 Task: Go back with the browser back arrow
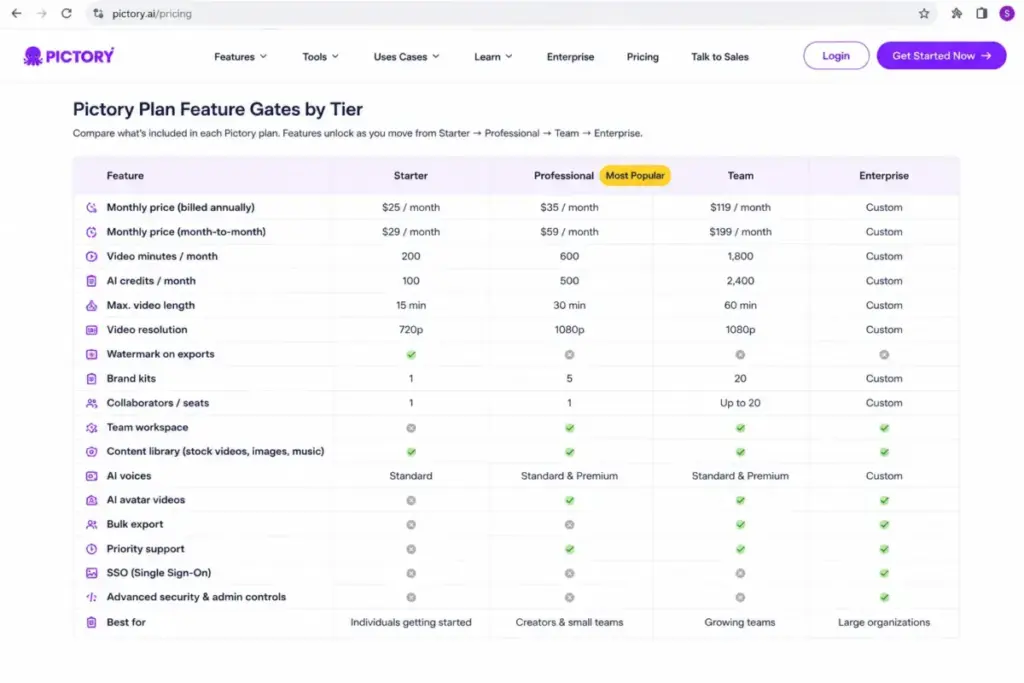16,13
